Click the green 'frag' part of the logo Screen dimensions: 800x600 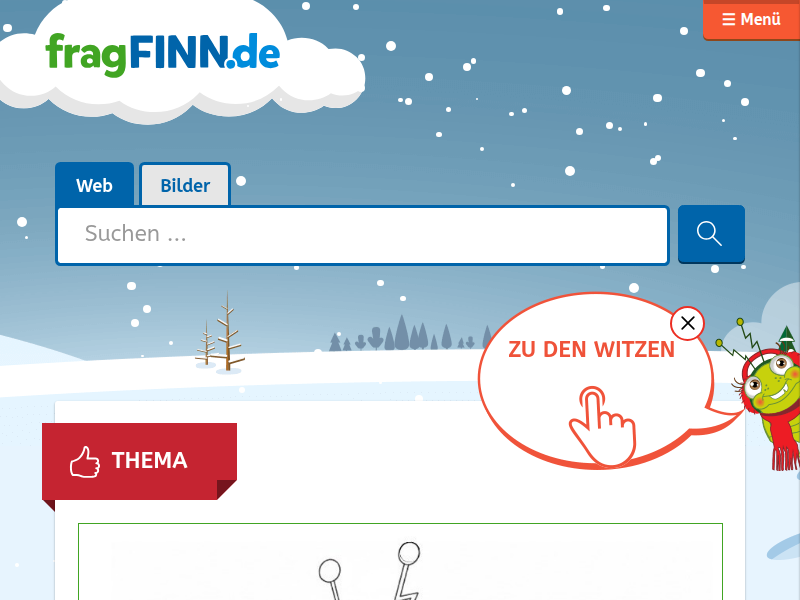86,55
